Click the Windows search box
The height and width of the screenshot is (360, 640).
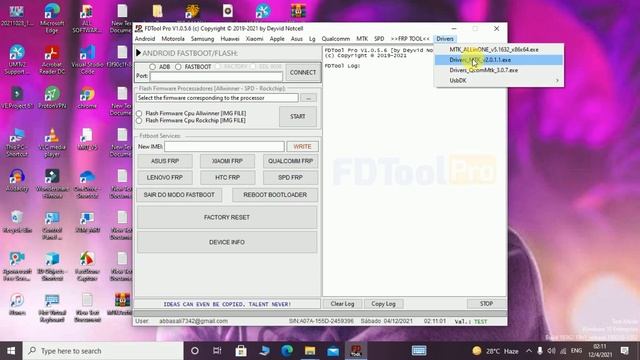click(103, 351)
